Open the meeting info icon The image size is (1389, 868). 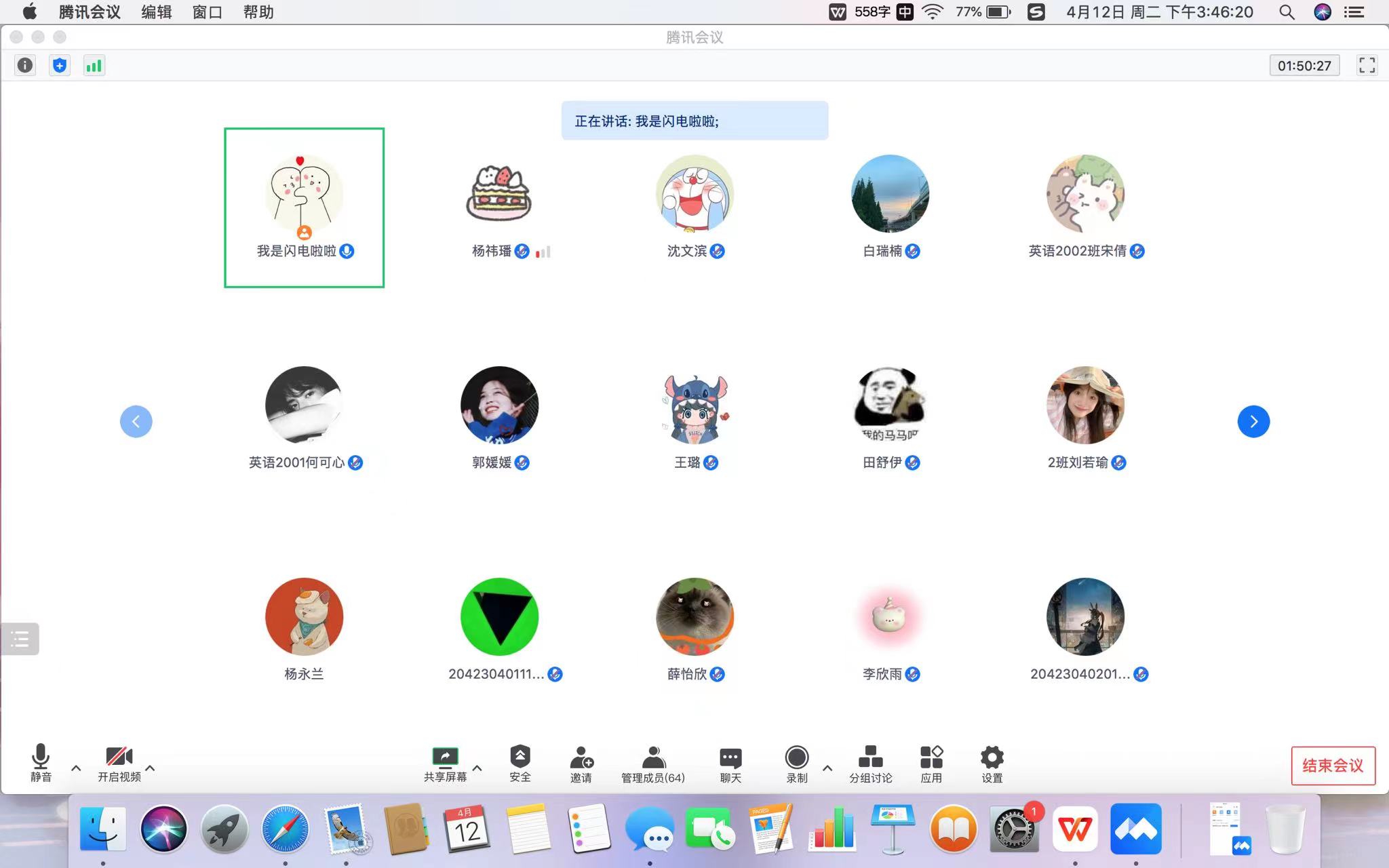click(25, 65)
